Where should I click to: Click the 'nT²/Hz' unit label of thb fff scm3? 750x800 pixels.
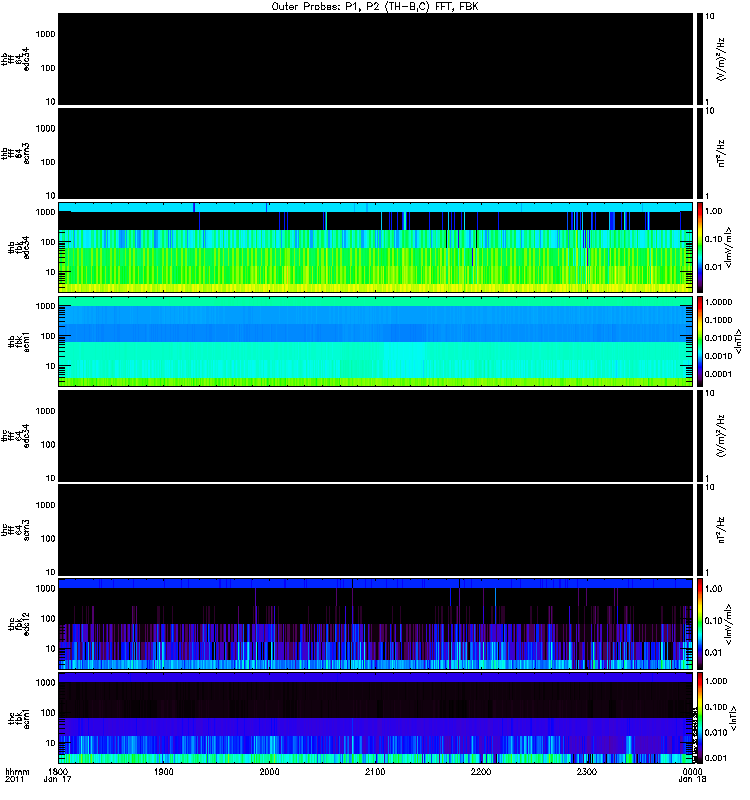tap(721, 153)
